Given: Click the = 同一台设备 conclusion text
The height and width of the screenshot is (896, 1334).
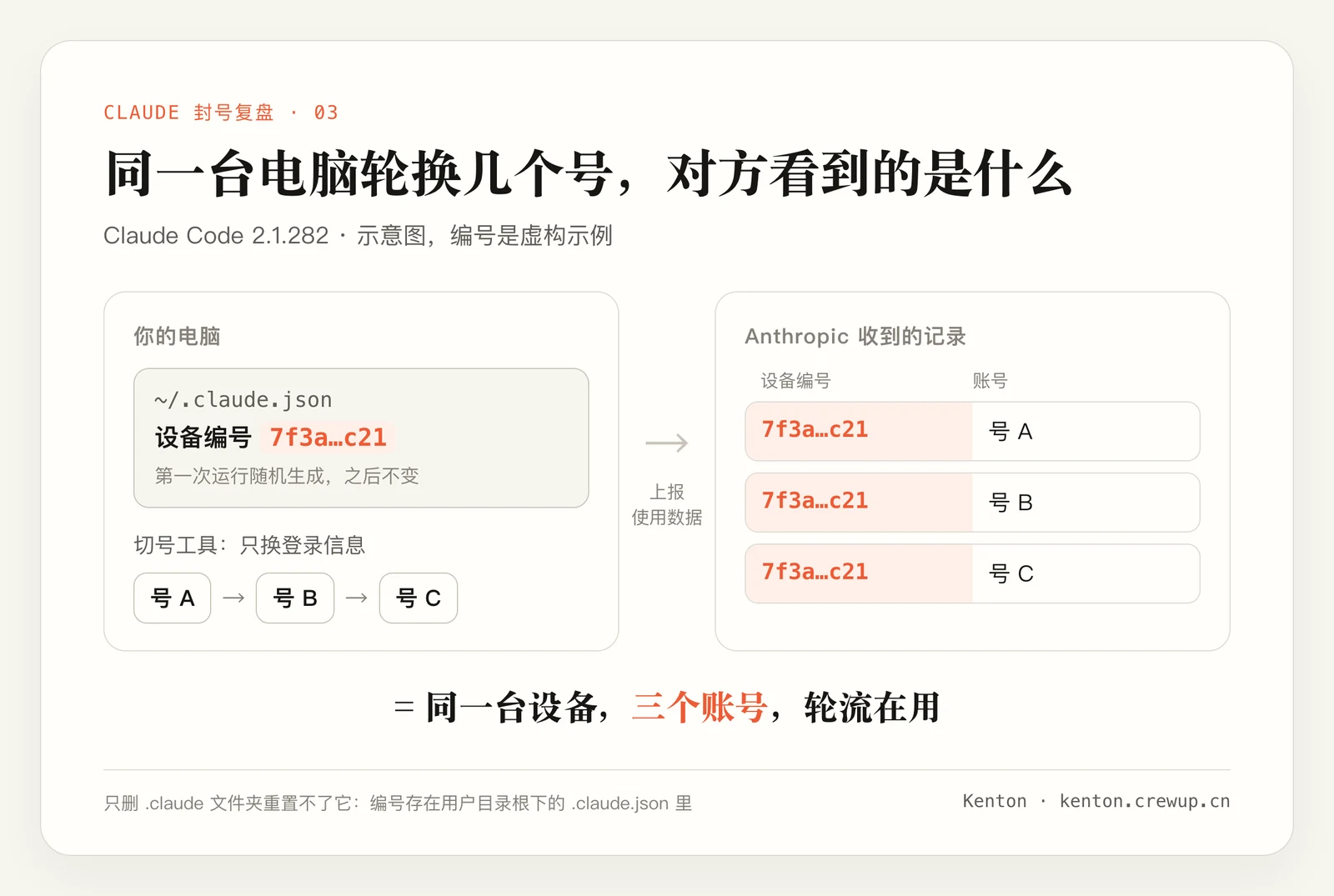Looking at the screenshot, I should point(496,707).
